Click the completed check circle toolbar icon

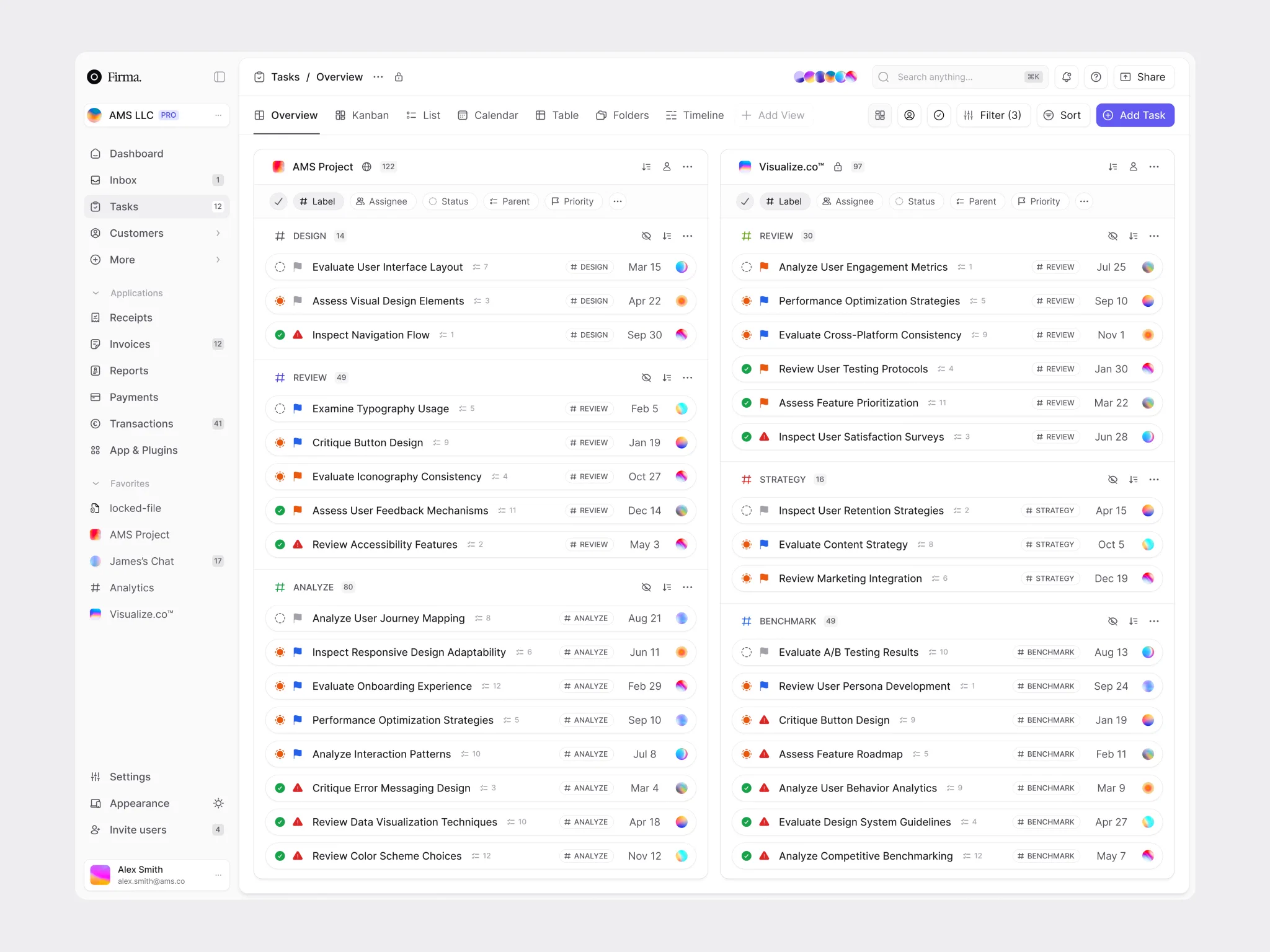(x=939, y=115)
